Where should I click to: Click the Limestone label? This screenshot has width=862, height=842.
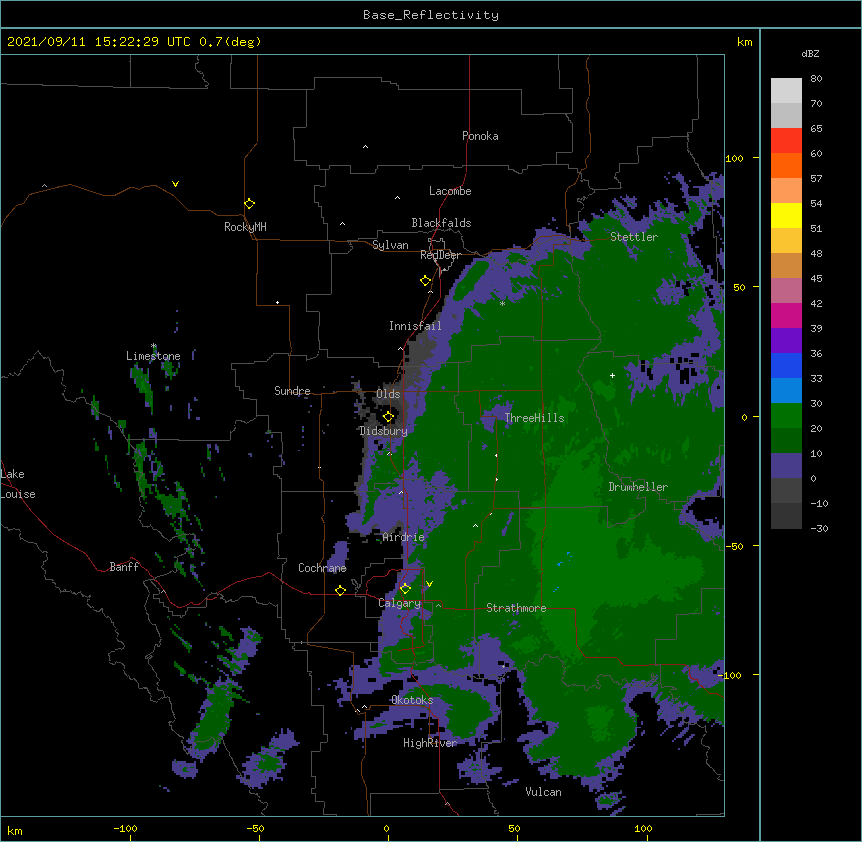(x=153, y=356)
